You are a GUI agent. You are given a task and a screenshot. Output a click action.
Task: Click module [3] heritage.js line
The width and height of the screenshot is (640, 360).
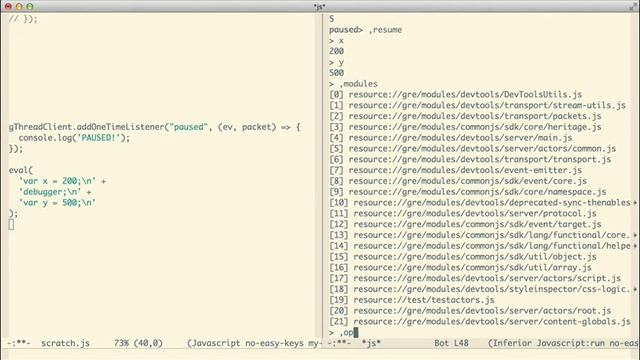pos(465,127)
